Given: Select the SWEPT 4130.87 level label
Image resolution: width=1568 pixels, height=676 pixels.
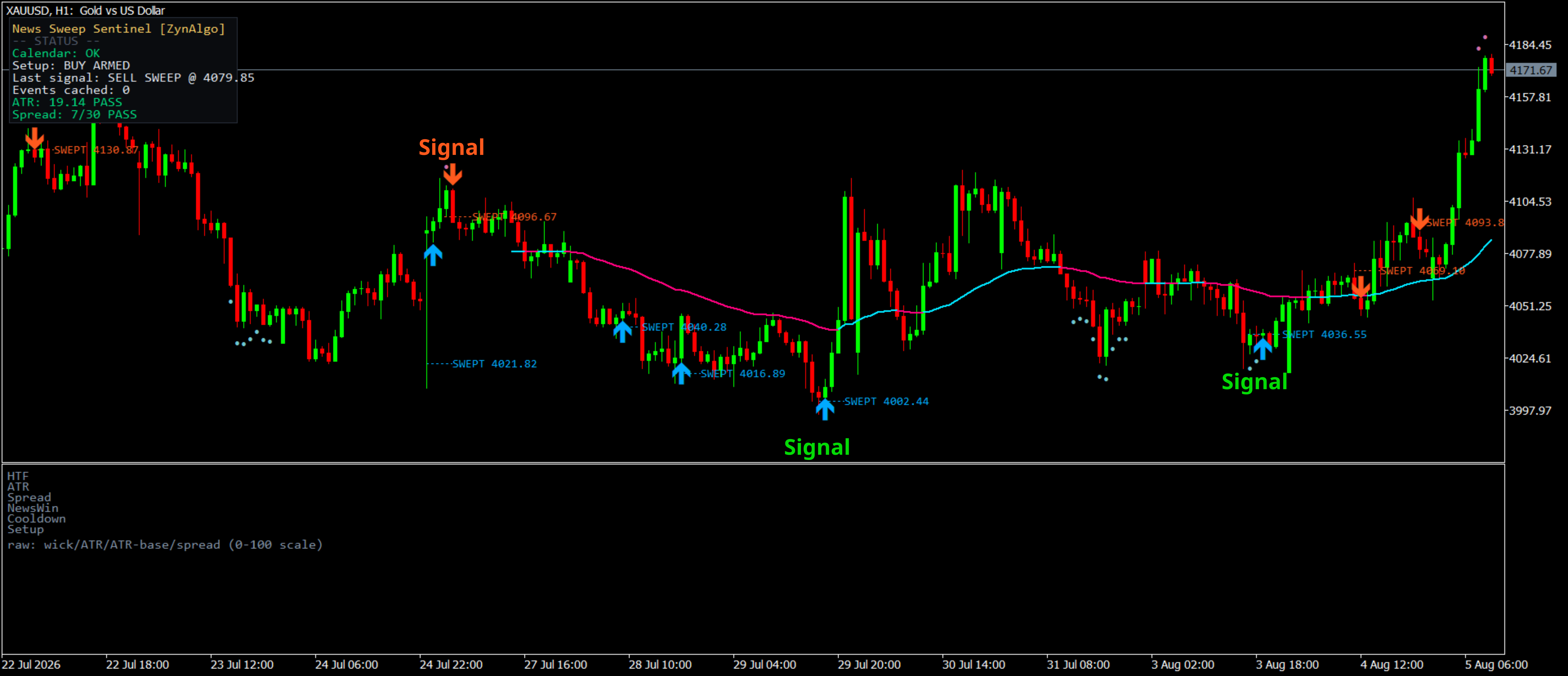Looking at the screenshot, I should click(x=96, y=150).
